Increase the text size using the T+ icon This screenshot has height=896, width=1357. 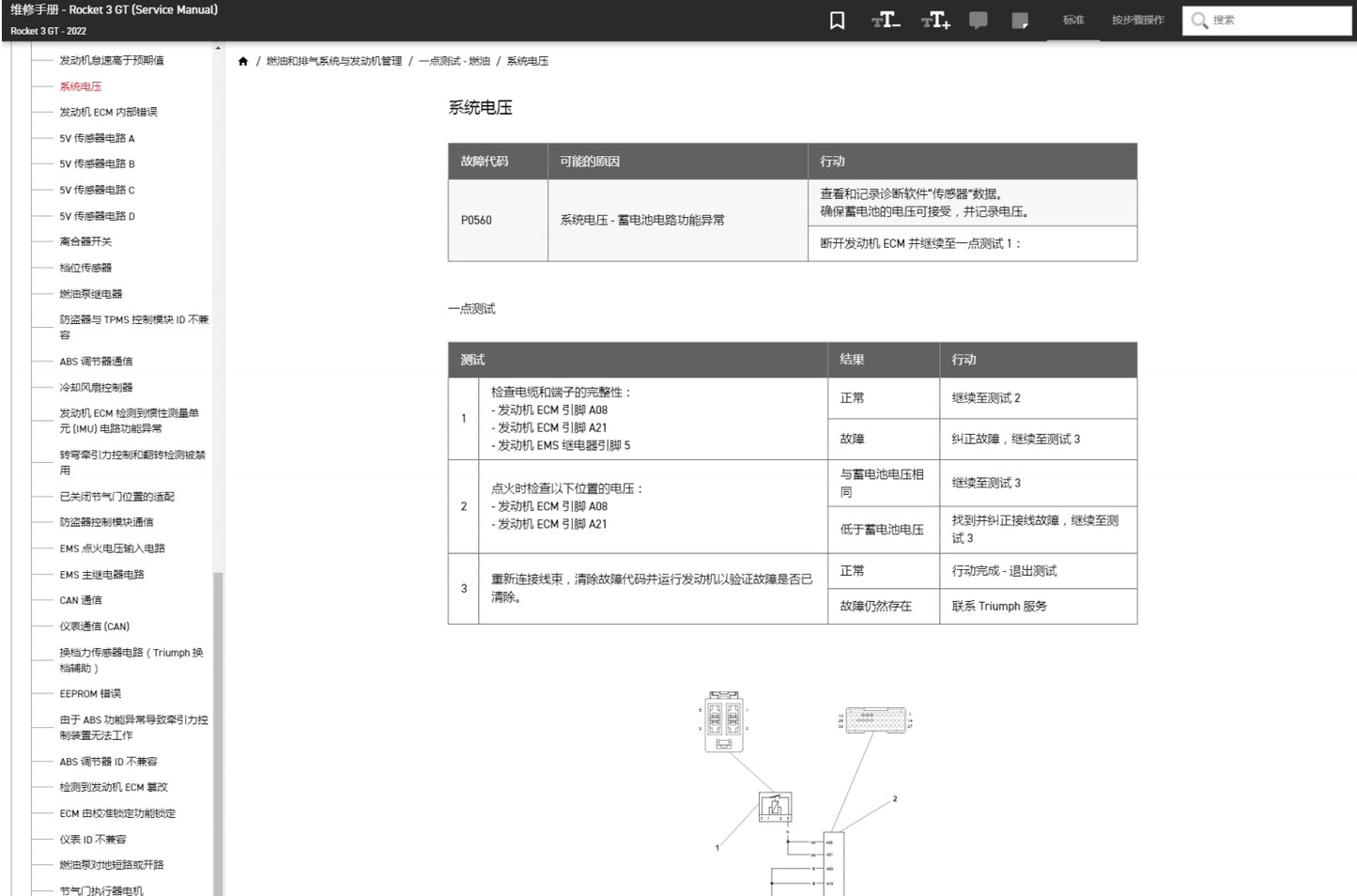coord(934,20)
